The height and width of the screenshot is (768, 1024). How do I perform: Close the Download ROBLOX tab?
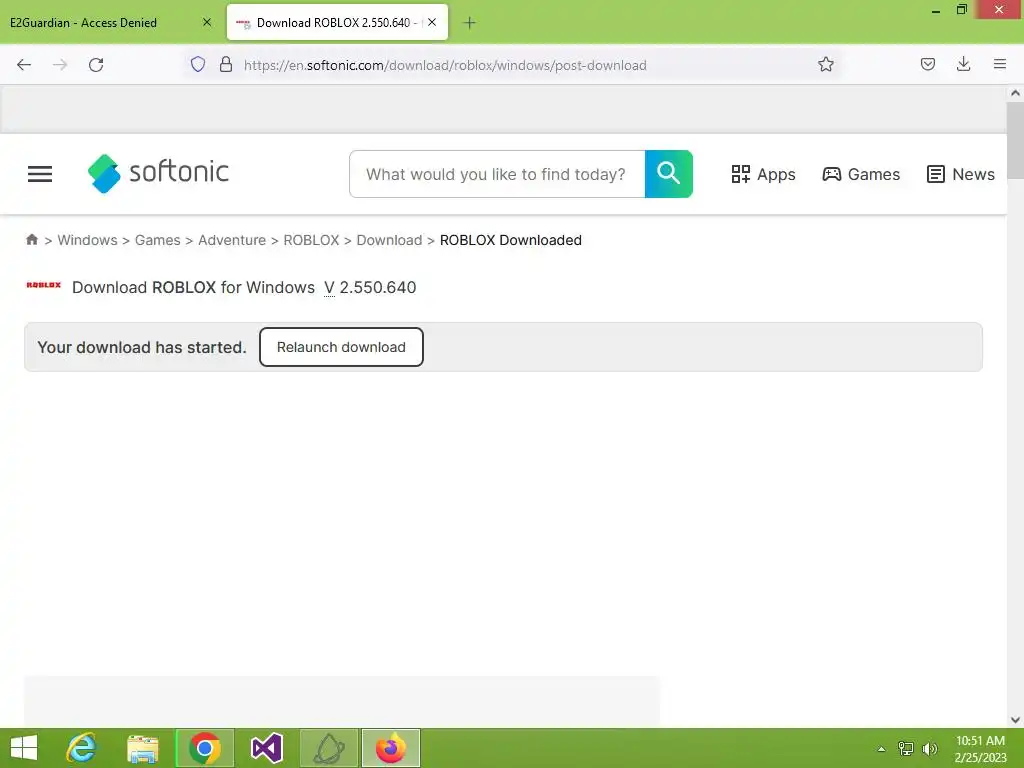[432, 22]
